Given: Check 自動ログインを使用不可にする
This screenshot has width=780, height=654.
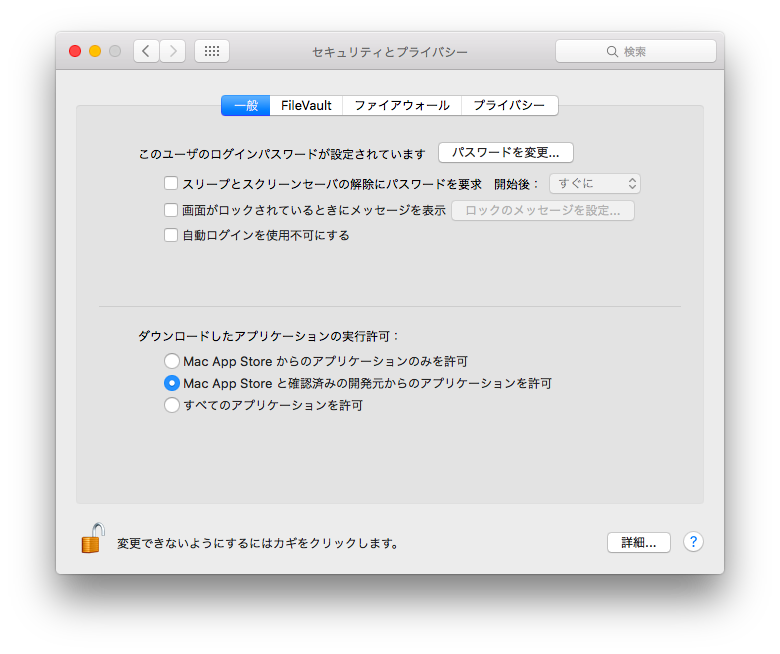Looking at the screenshot, I should click(x=171, y=235).
